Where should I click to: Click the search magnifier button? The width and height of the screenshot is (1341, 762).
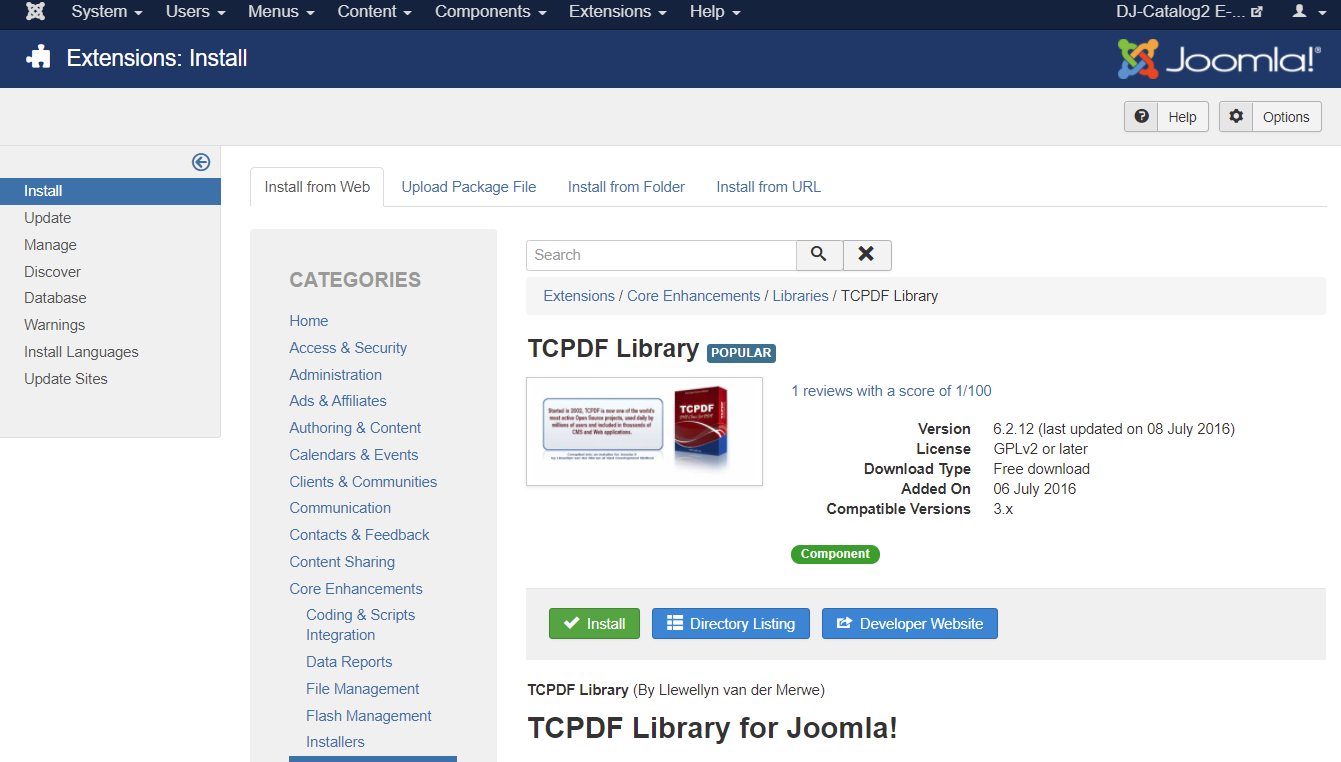[819, 255]
